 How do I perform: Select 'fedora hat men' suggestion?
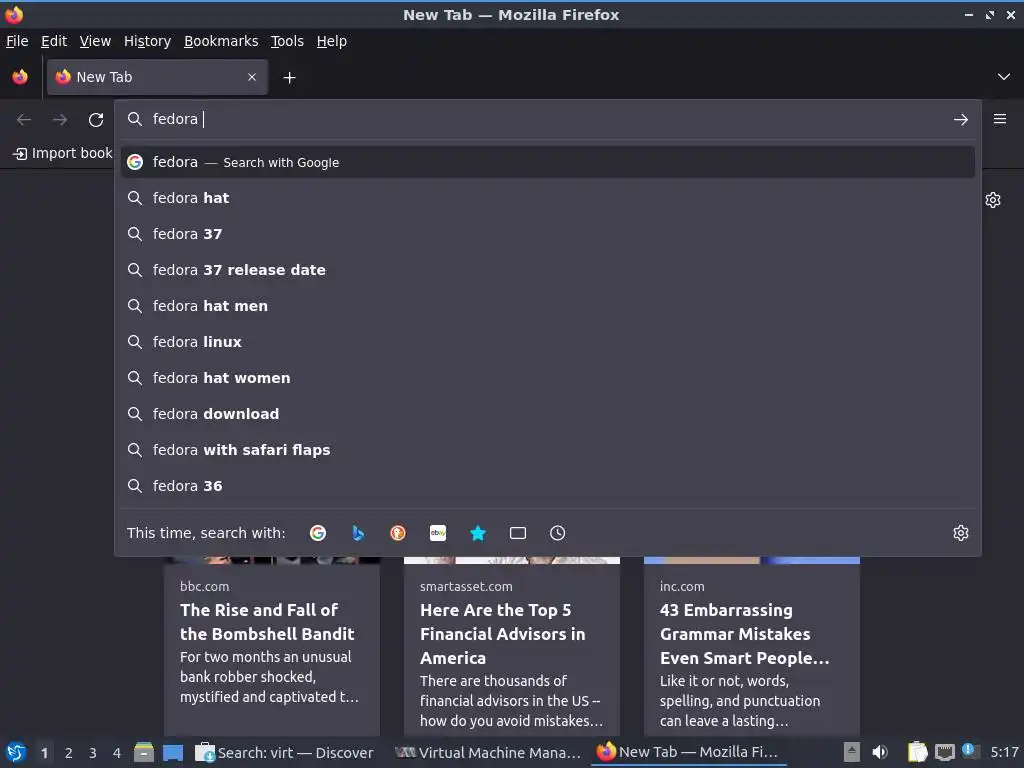[x=547, y=306]
